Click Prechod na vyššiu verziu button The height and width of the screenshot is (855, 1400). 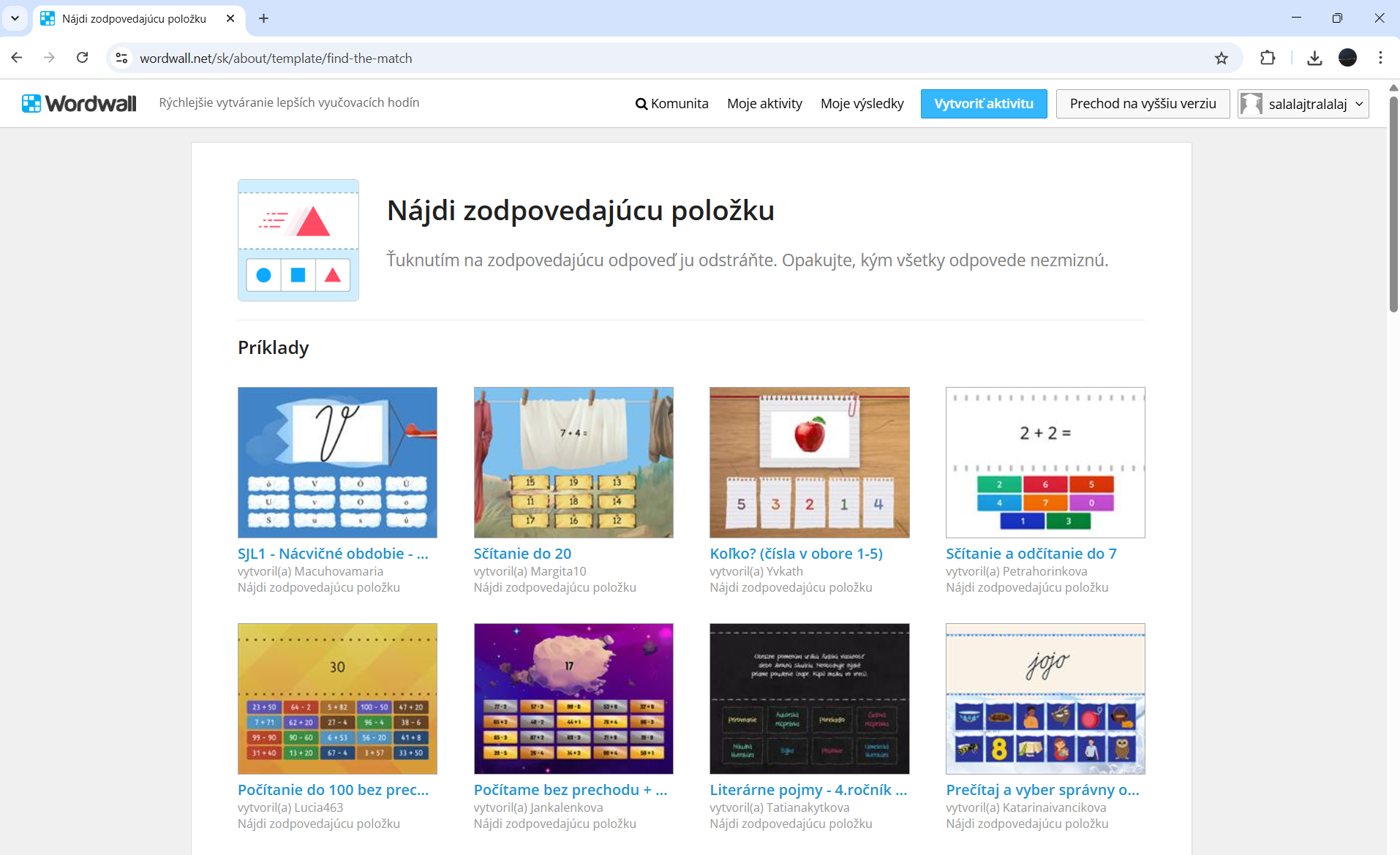coord(1143,104)
